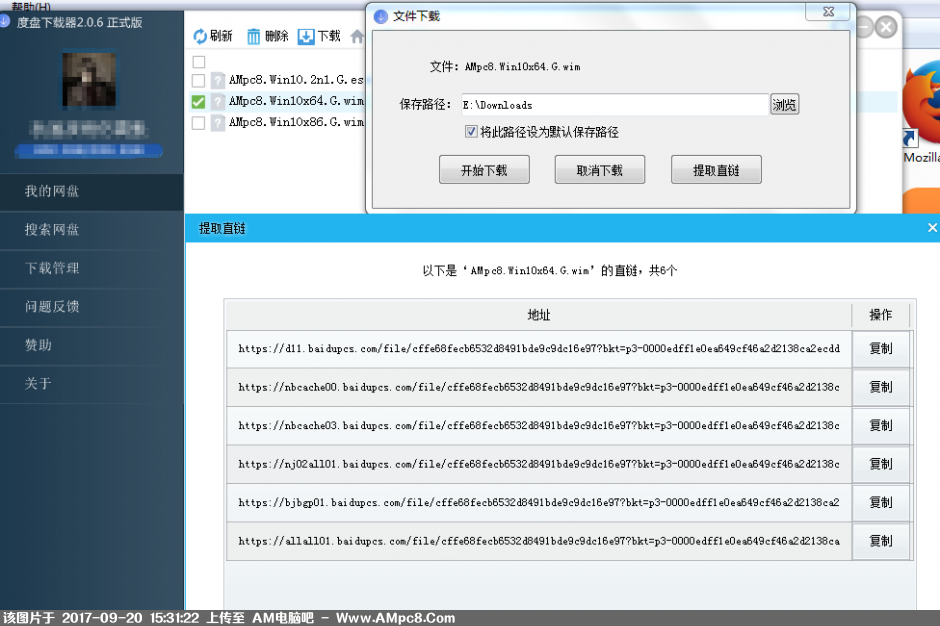Screen dimensions: 940x626
Task: Click the save path input field
Action: (x=615, y=105)
